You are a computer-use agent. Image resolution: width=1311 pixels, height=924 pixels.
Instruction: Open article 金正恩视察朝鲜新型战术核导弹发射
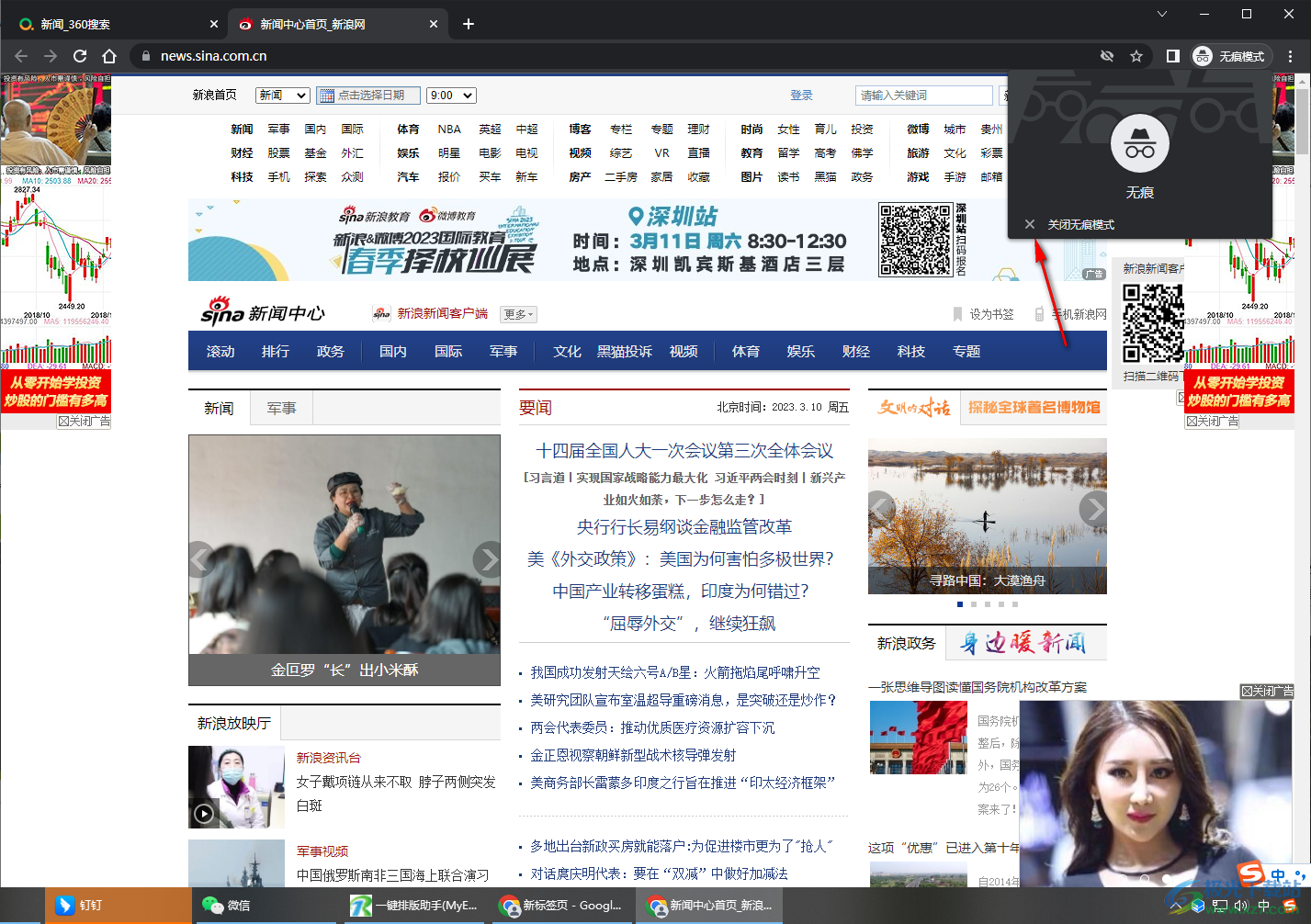pos(633,755)
